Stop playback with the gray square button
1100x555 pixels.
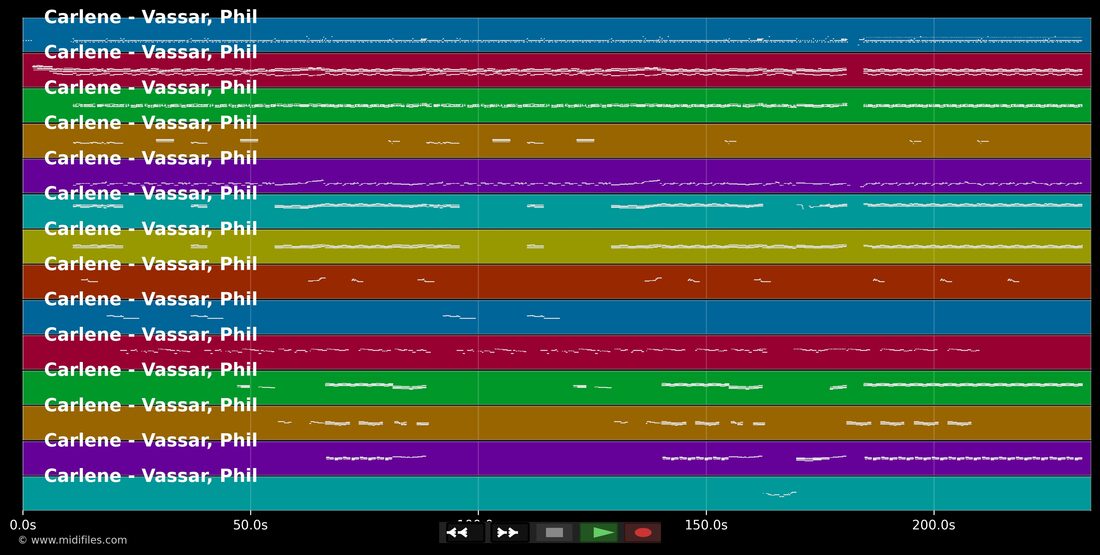click(x=554, y=533)
